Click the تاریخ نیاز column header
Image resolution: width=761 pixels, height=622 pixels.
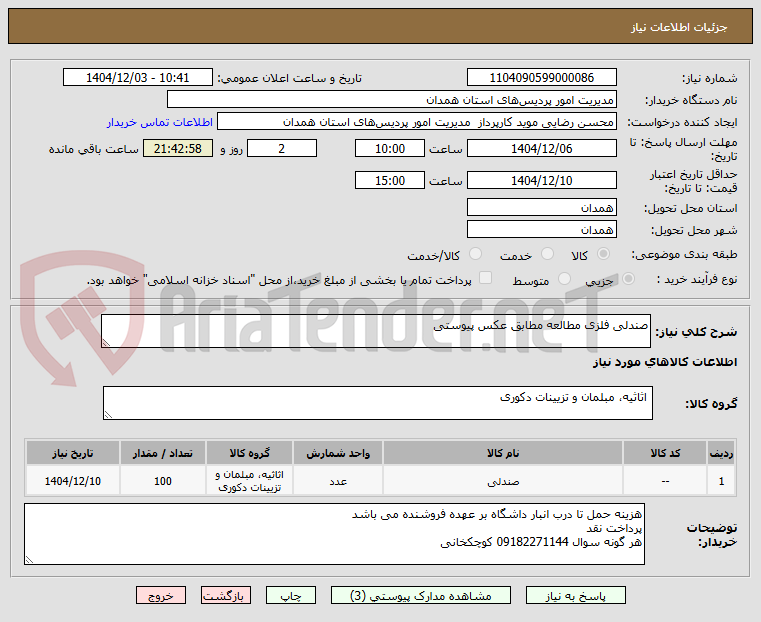73,453
